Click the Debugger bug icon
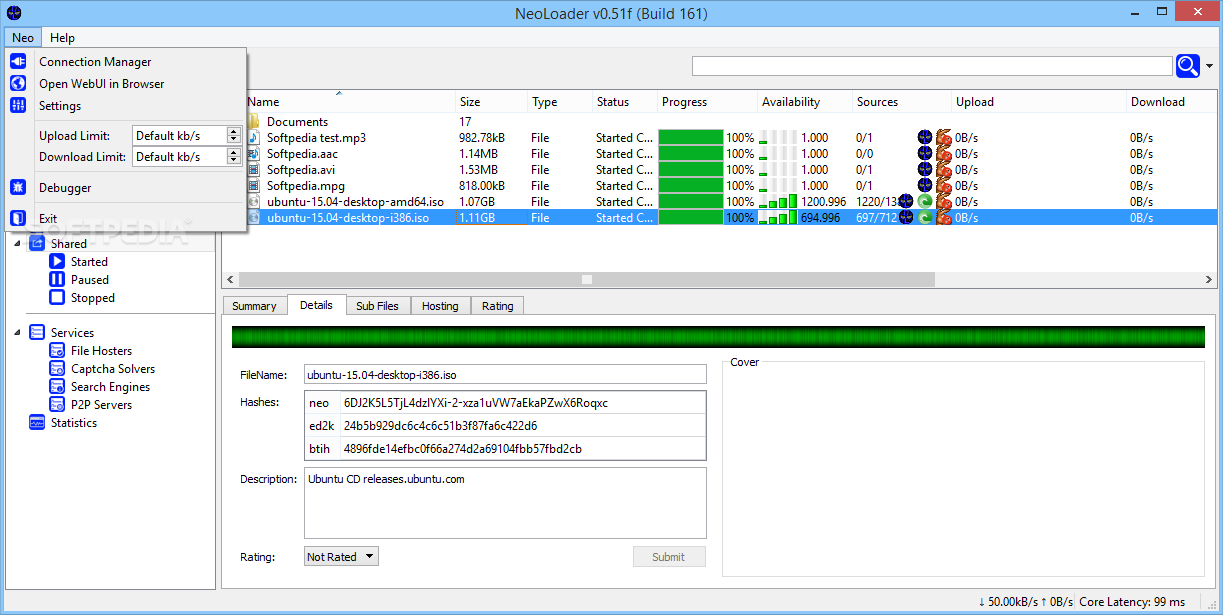 [18, 188]
